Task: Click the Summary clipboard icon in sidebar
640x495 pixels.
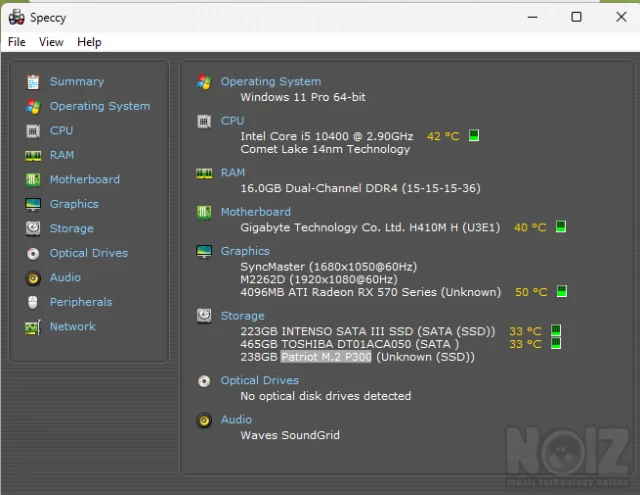Action: (33, 82)
